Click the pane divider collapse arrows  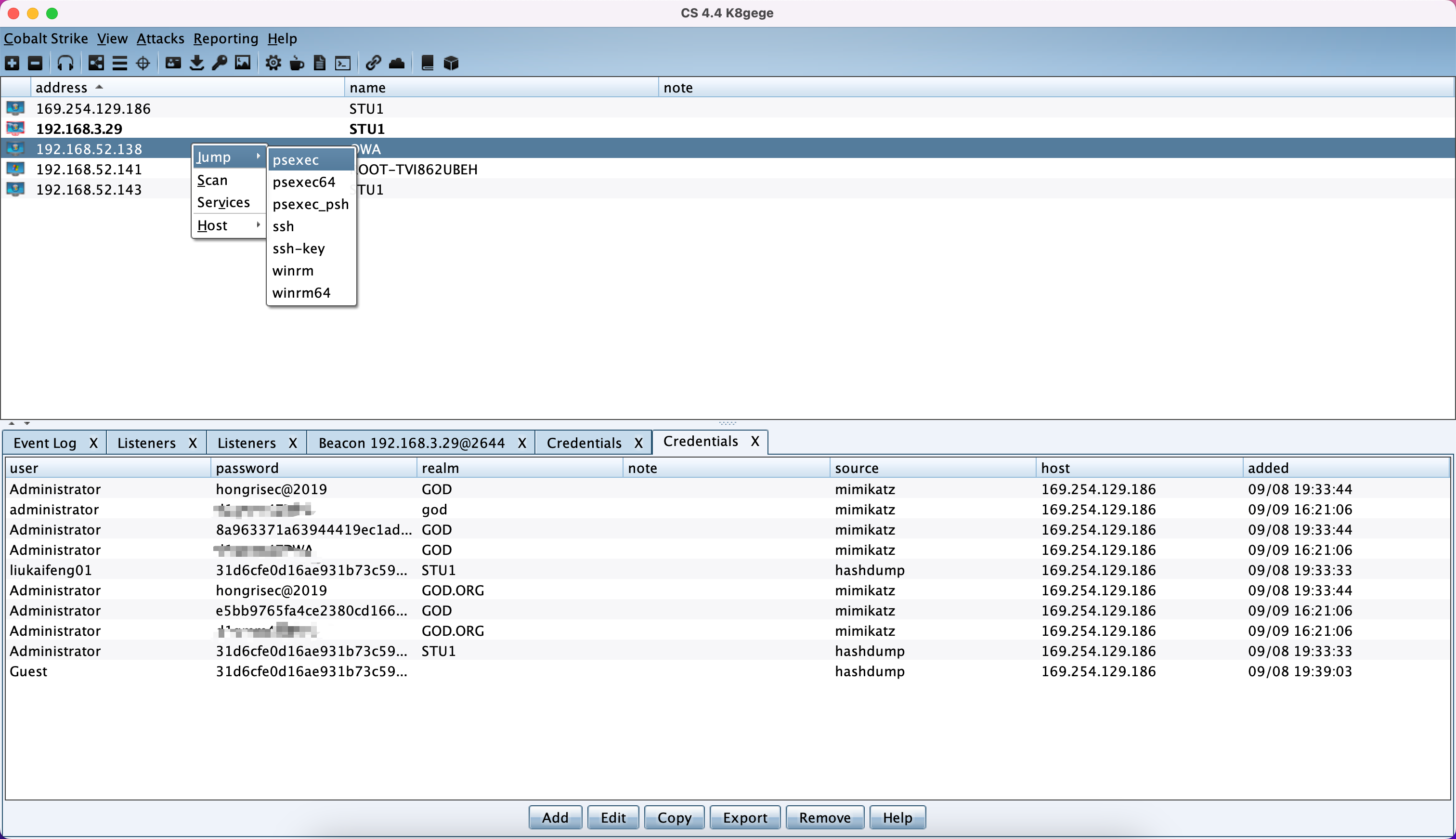(19, 423)
